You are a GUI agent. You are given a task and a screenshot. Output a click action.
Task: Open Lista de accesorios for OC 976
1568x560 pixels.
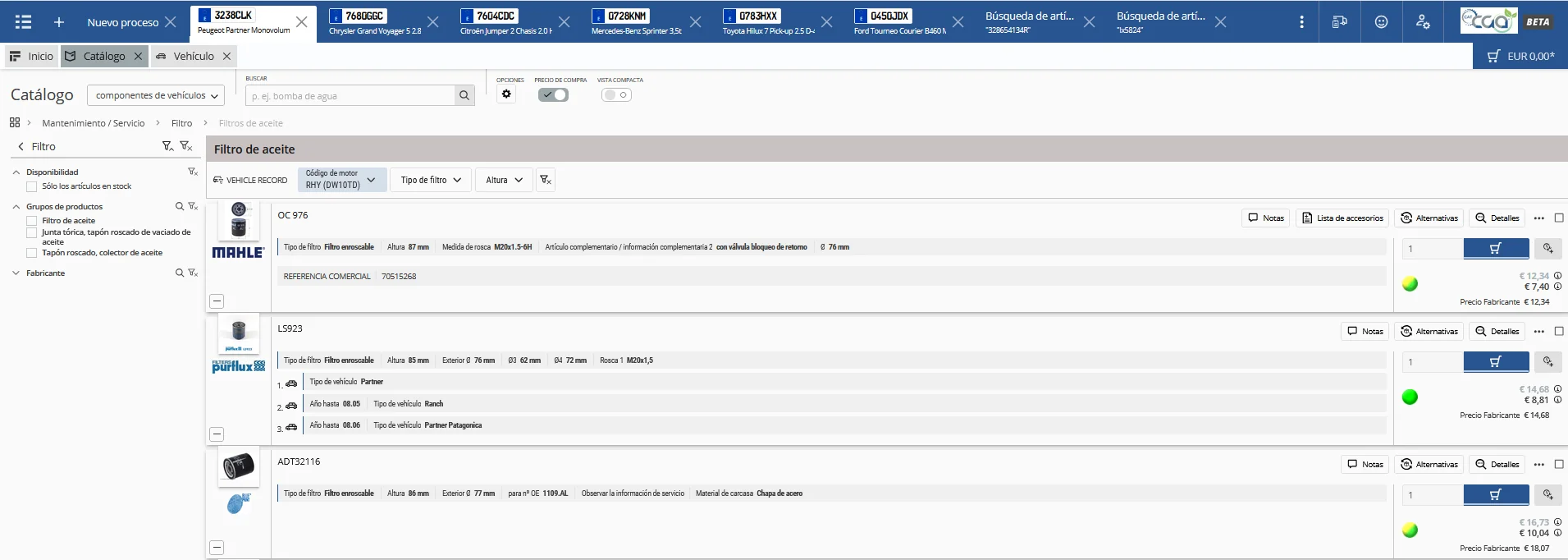(x=1342, y=218)
